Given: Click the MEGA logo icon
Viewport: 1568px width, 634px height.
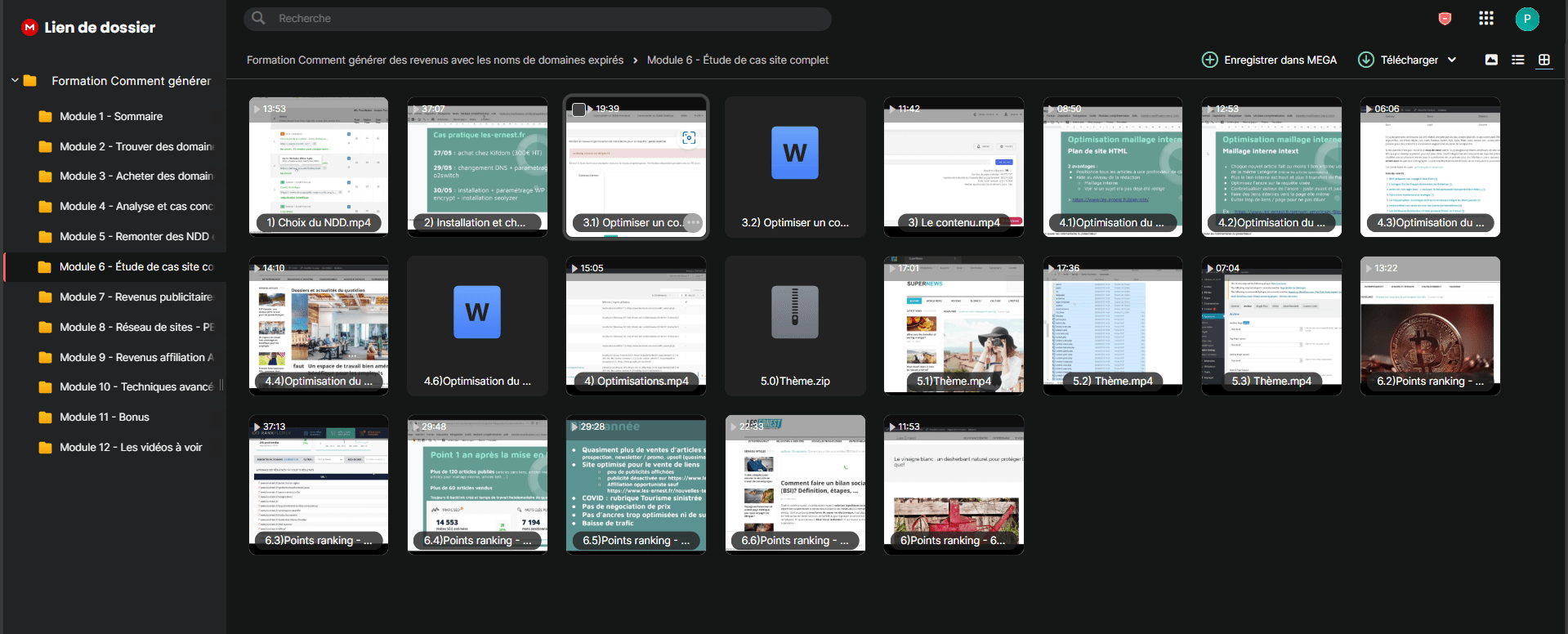Looking at the screenshot, I should pos(29,27).
